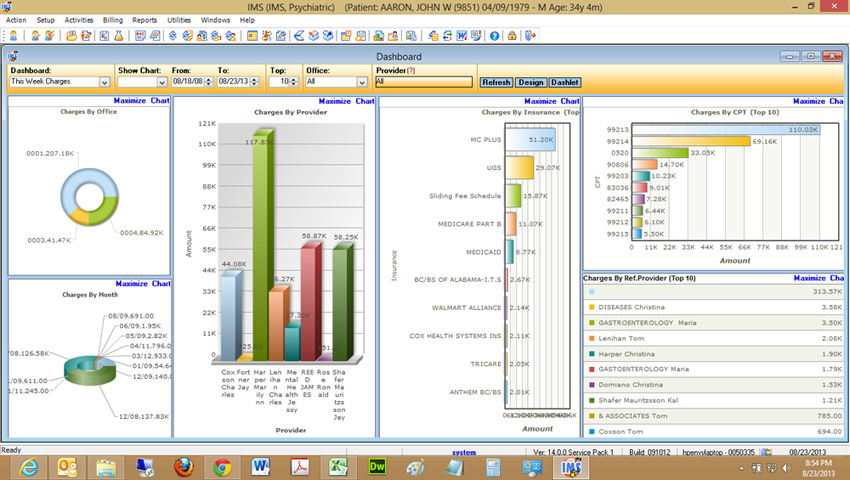Screen dimensions: 850x480
Task: Click the padlock icon in toolbar
Action: [511, 36]
